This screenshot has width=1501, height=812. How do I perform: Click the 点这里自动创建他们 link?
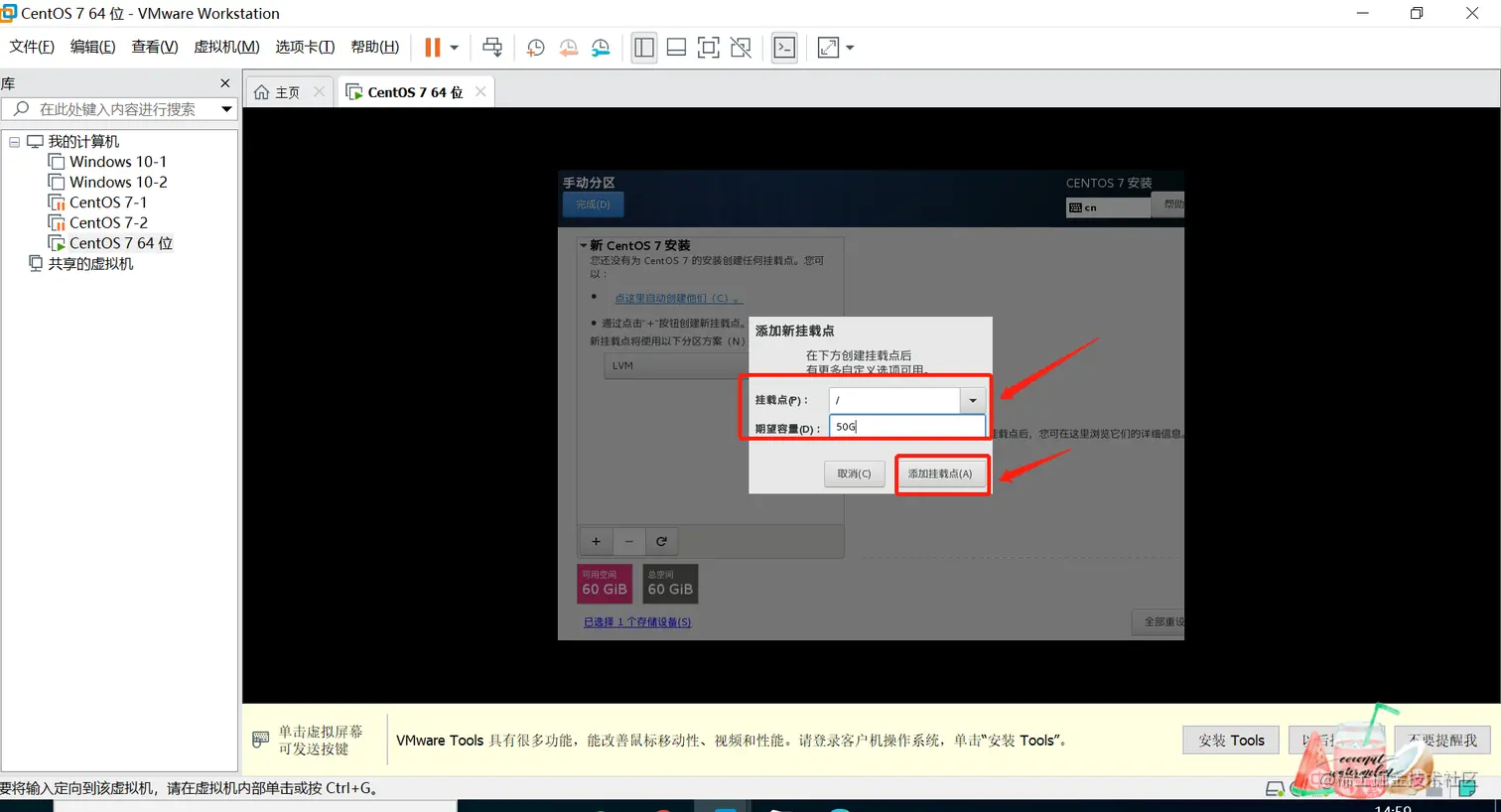click(x=677, y=298)
